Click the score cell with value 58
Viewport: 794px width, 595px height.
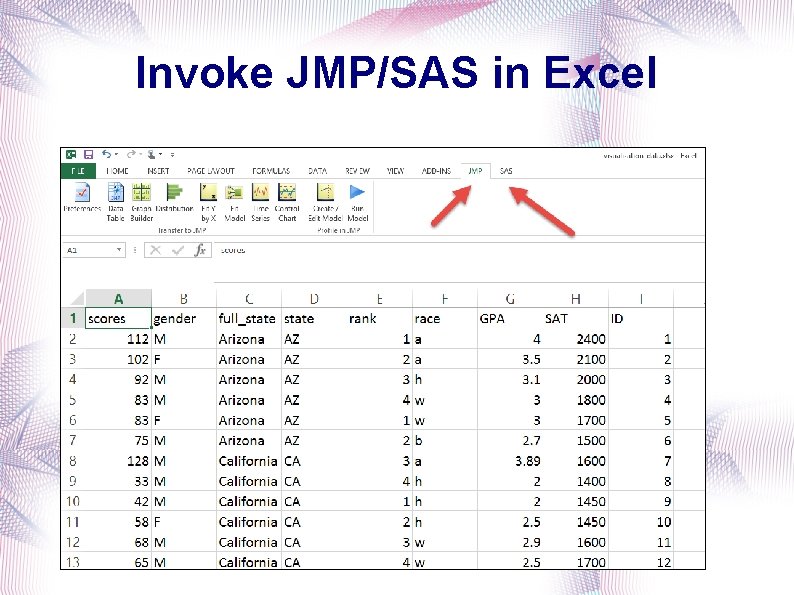118,522
